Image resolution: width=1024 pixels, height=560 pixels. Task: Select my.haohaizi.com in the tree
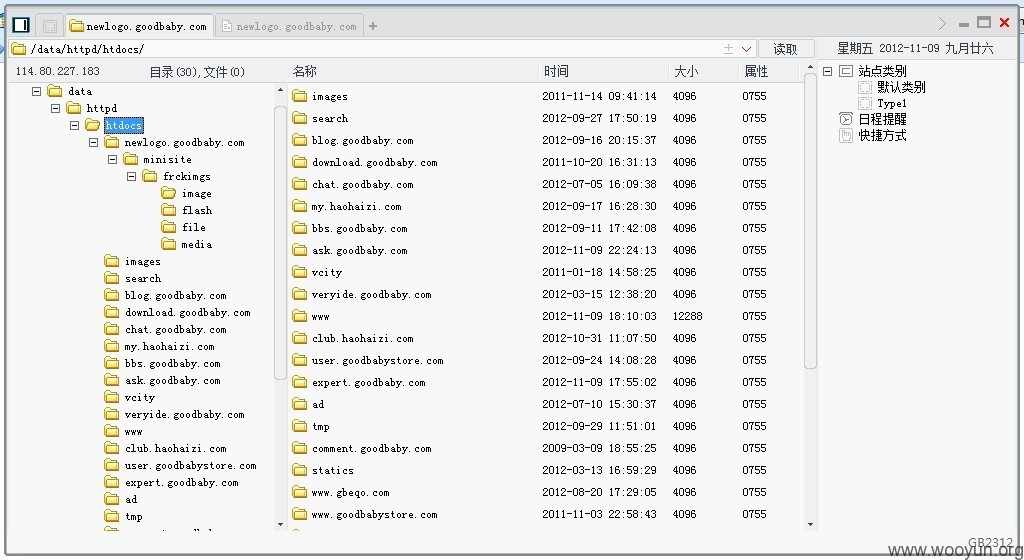169,347
